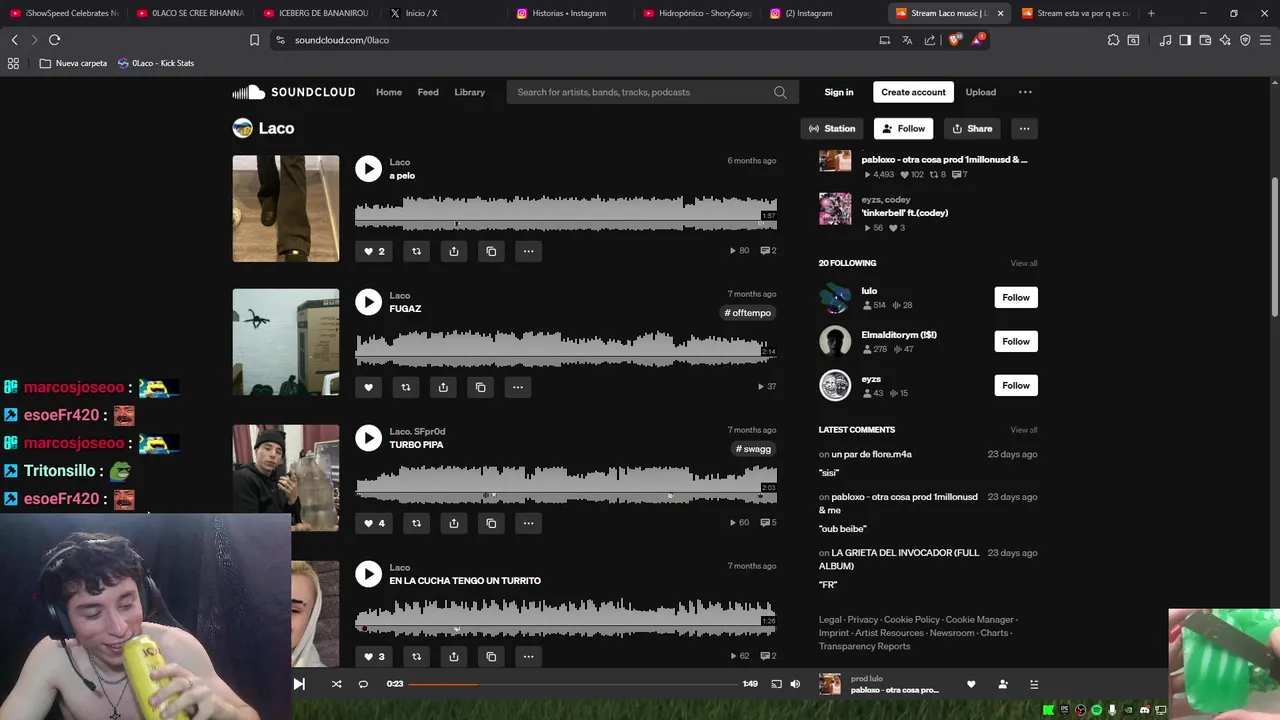Repost the track 'a pelo'

(x=416, y=251)
